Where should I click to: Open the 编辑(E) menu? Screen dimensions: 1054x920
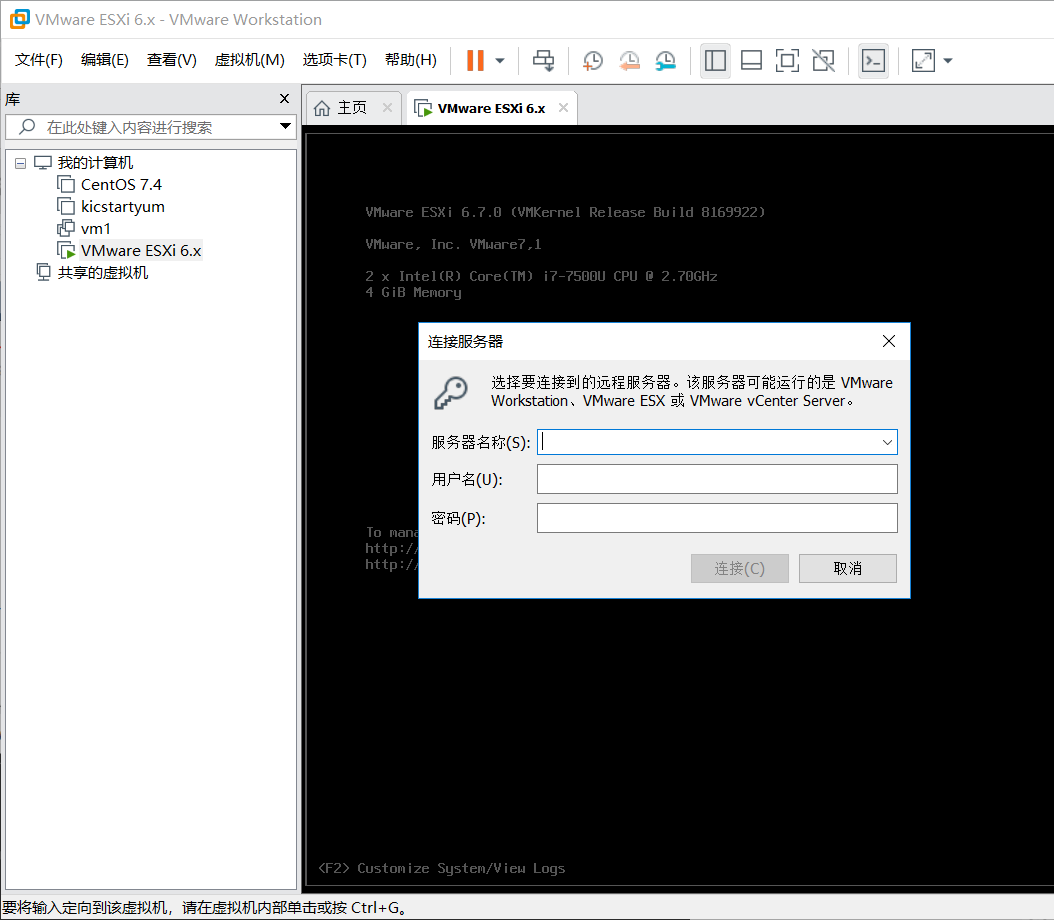[x=104, y=60]
